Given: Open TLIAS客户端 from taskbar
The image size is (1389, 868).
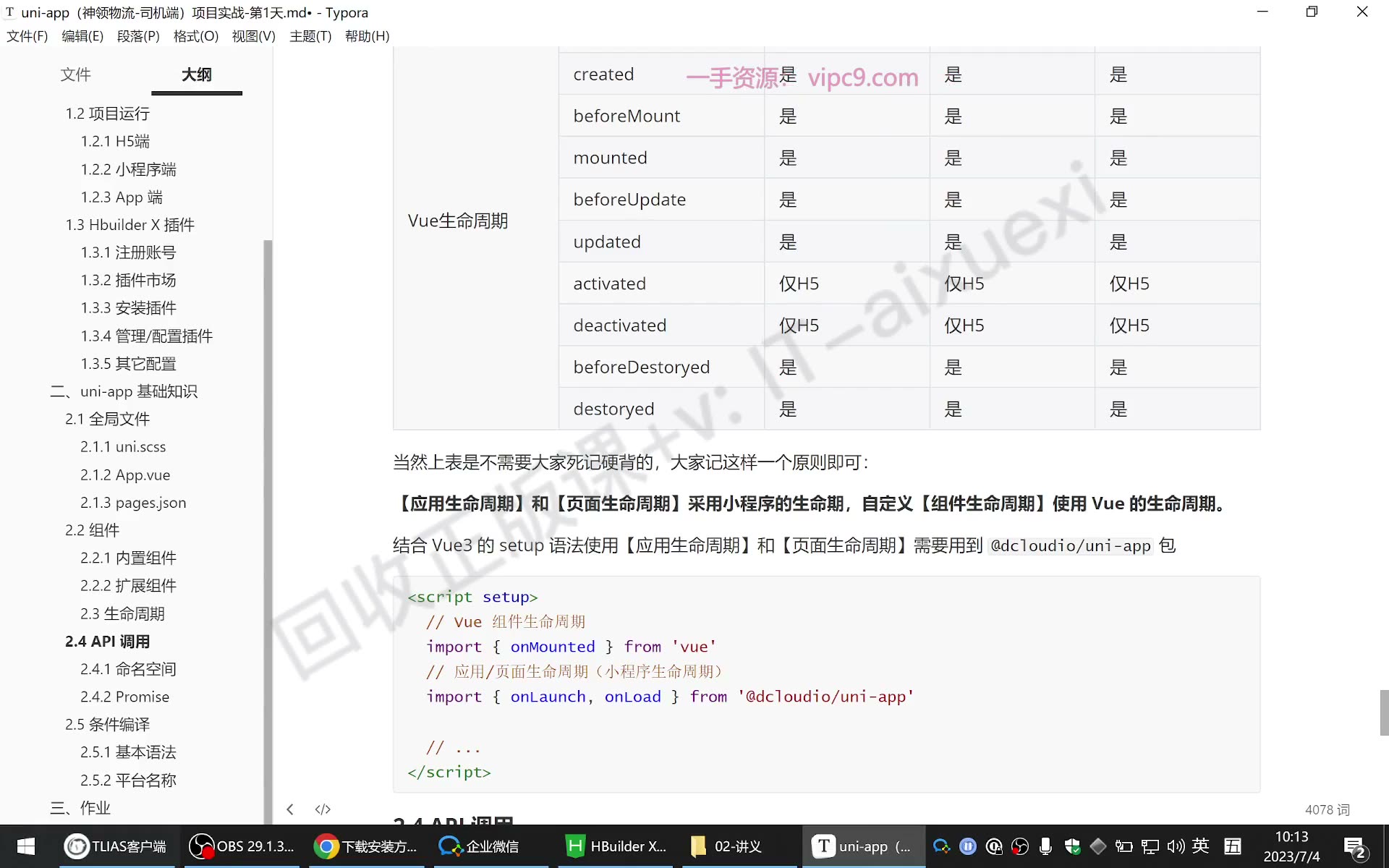Looking at the screenshot, I should [x=116, y=846].
